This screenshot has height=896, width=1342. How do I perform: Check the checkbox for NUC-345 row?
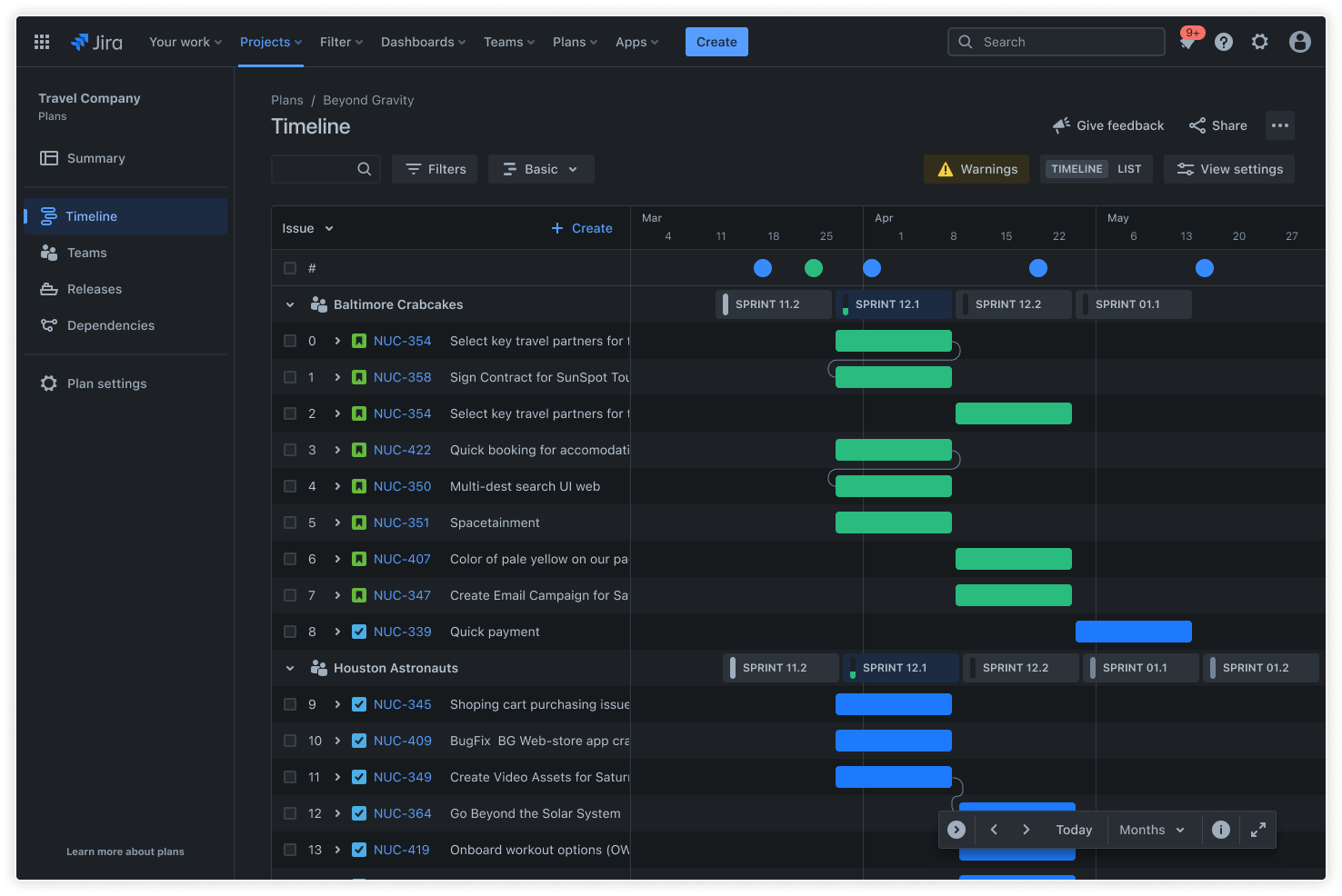(289, 704)
